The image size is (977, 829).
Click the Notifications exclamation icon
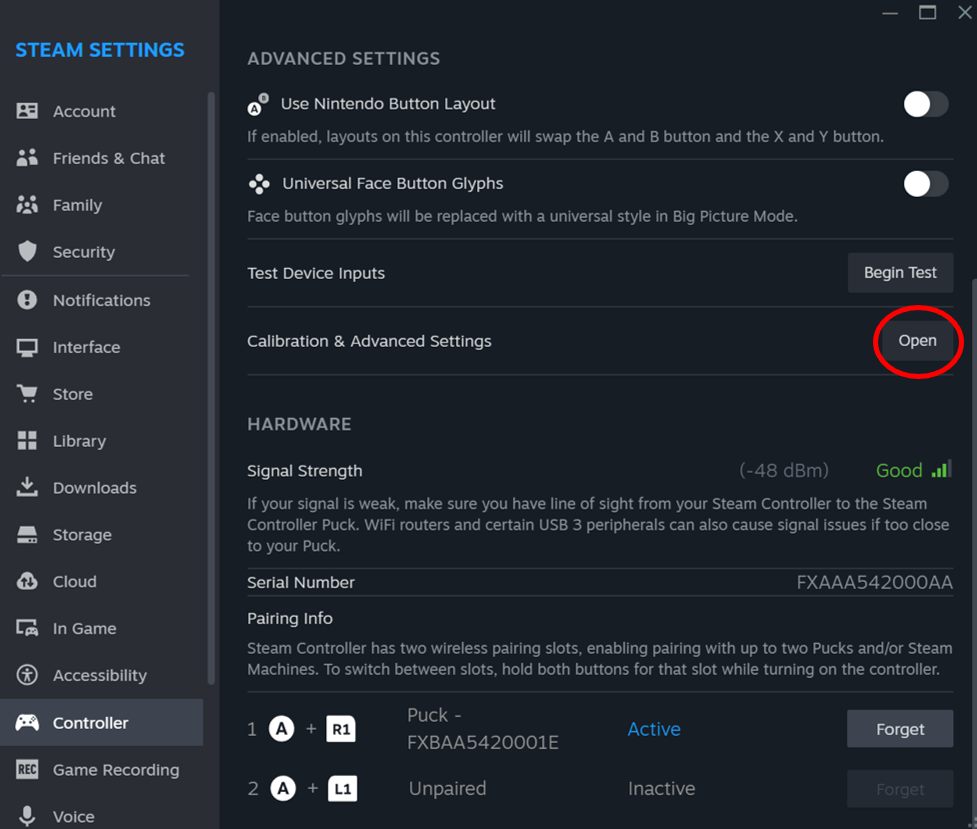click(27, 300)
